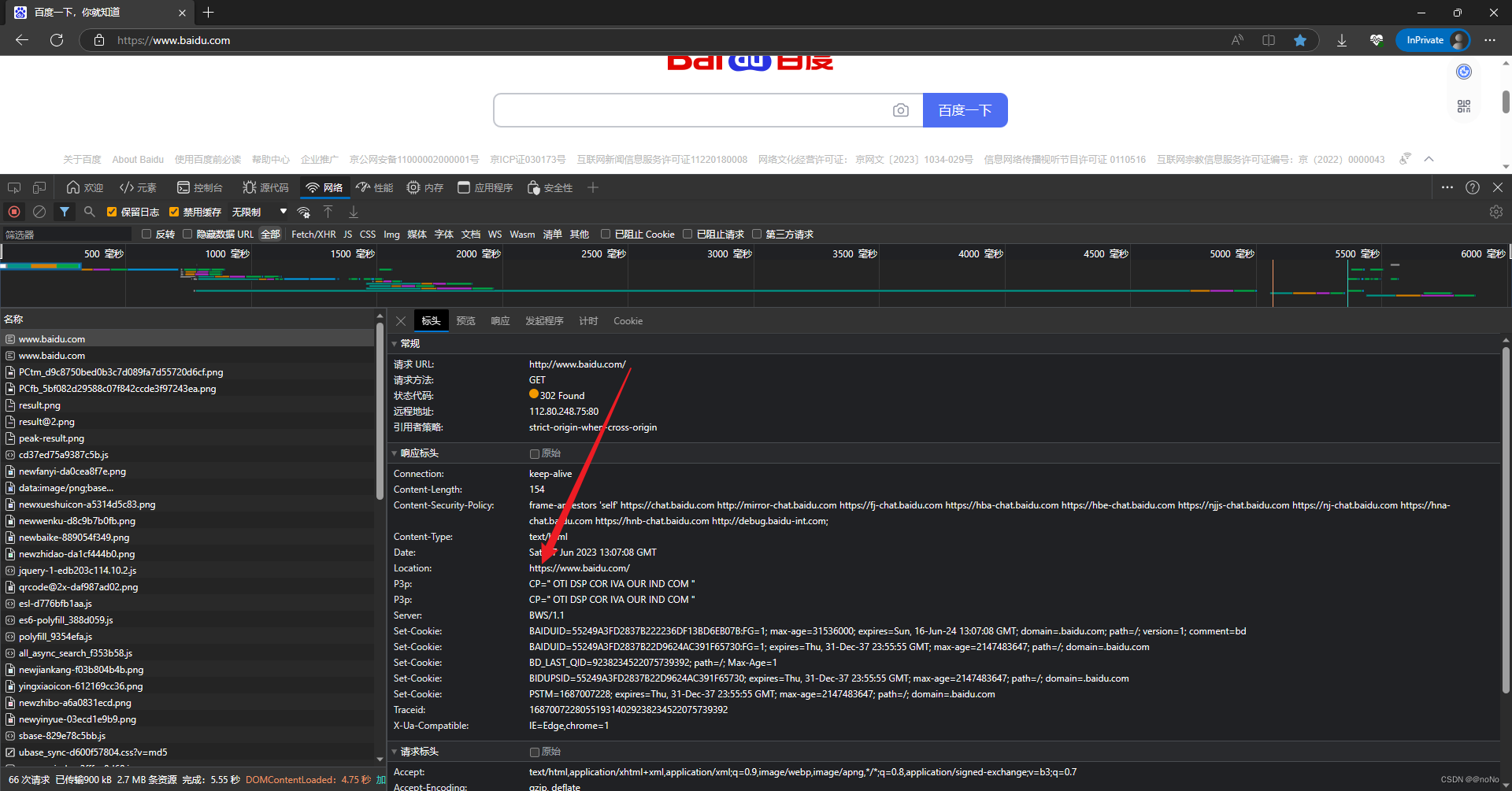
Task: Click the favorites star icon
Action: tap(1300, 40)
